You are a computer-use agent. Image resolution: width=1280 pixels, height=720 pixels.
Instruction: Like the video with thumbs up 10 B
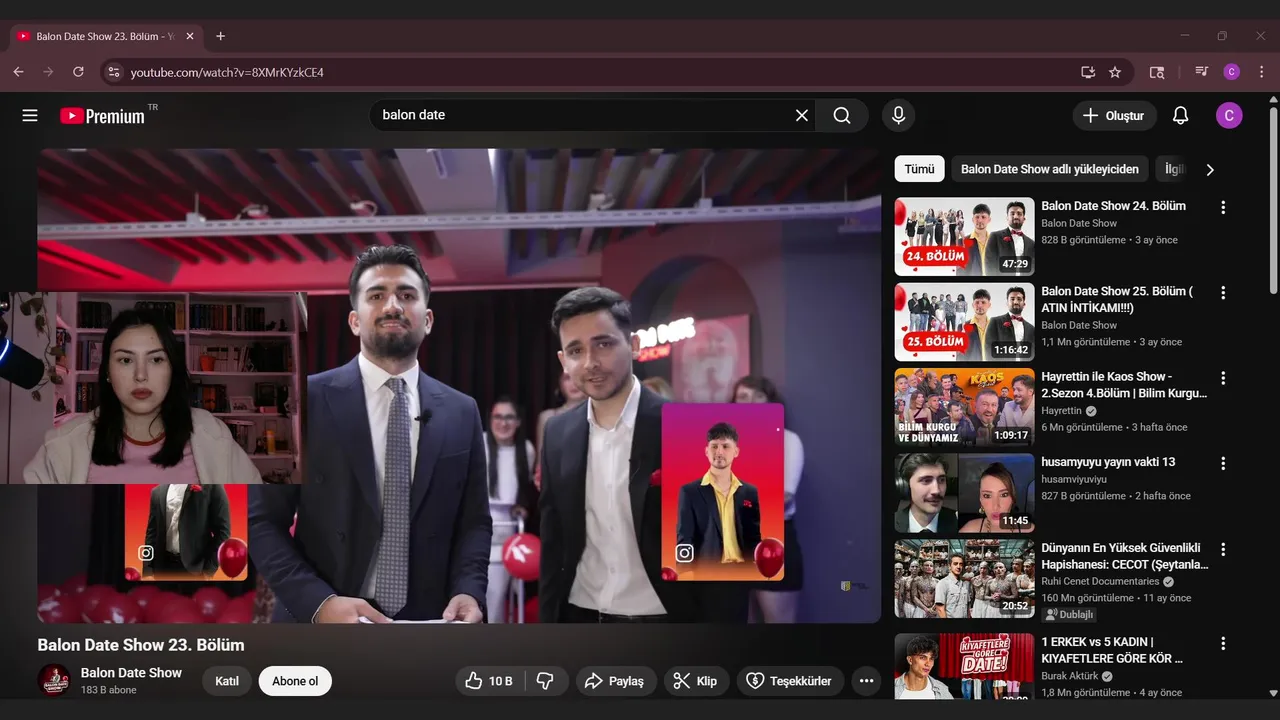tap(489, 681)
